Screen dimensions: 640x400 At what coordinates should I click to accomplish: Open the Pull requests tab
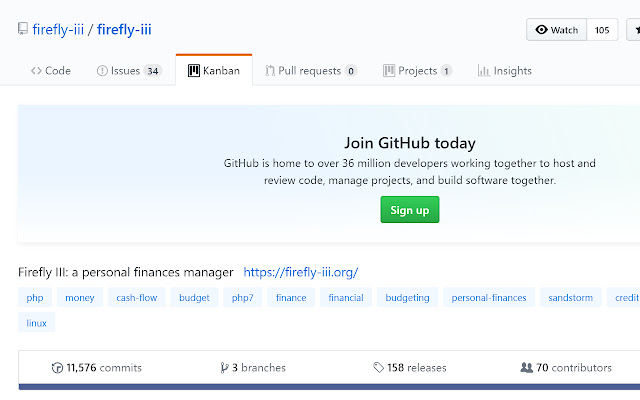[311, 71]
